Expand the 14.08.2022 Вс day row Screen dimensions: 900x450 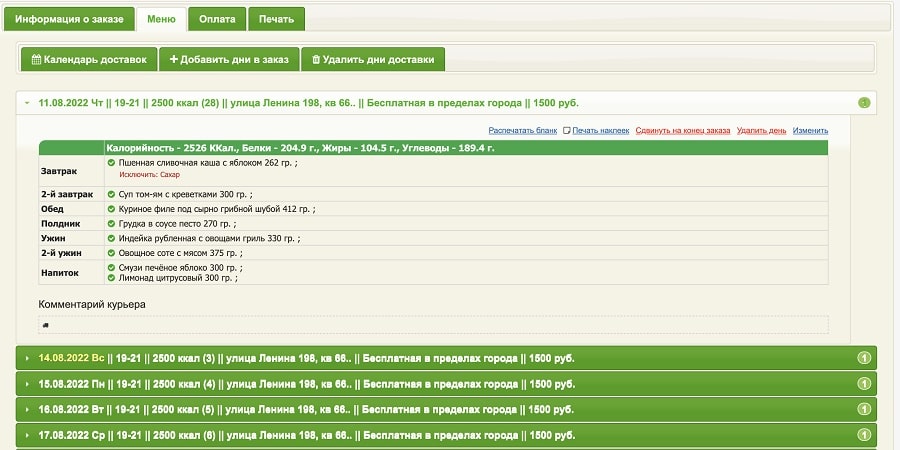(x=446, y=358)
